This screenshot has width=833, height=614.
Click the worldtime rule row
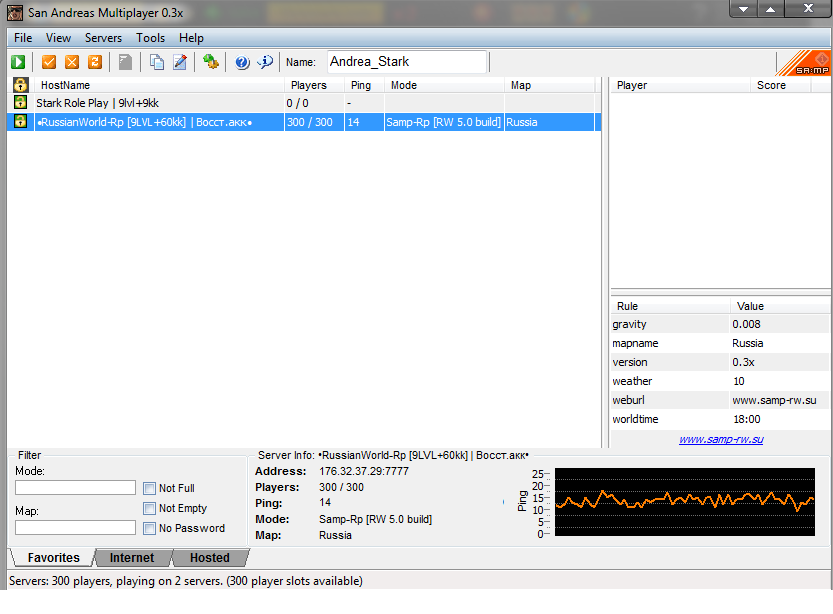tap(720, 419)
